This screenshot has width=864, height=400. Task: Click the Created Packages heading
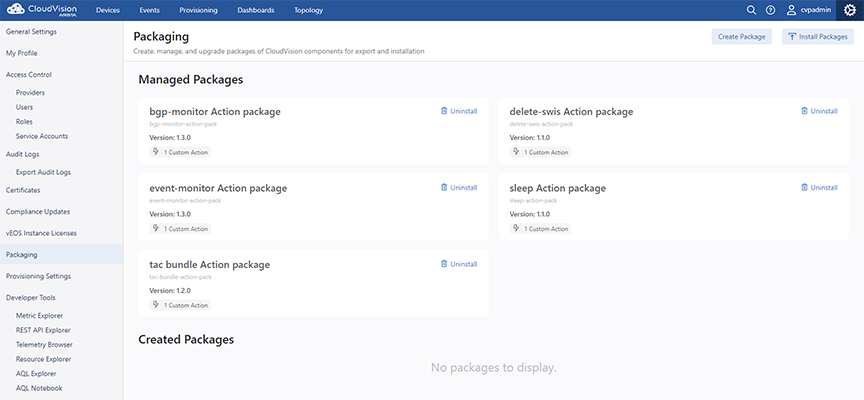186,339
